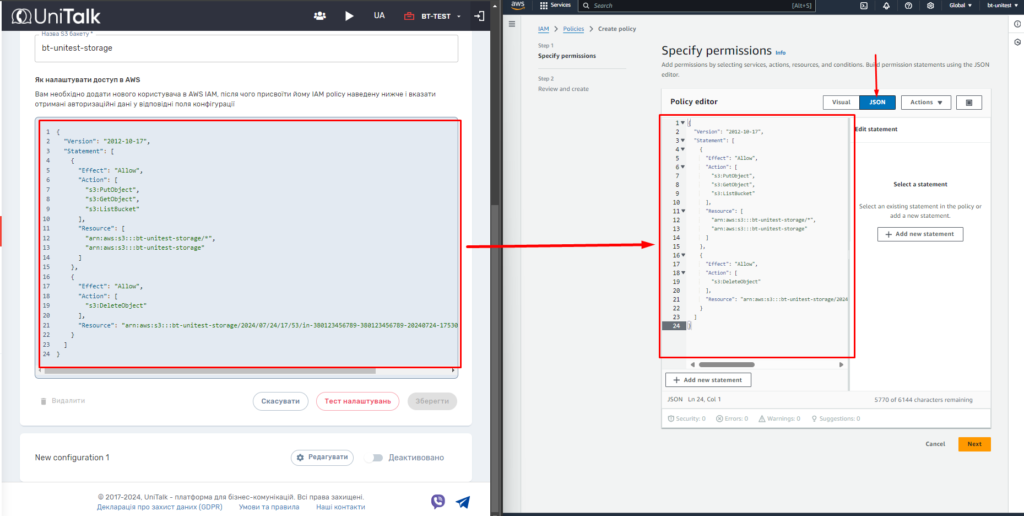Expand the Actions dropdown in policy editor
The image size is (1024, 516).
click(x=925, y=102)
